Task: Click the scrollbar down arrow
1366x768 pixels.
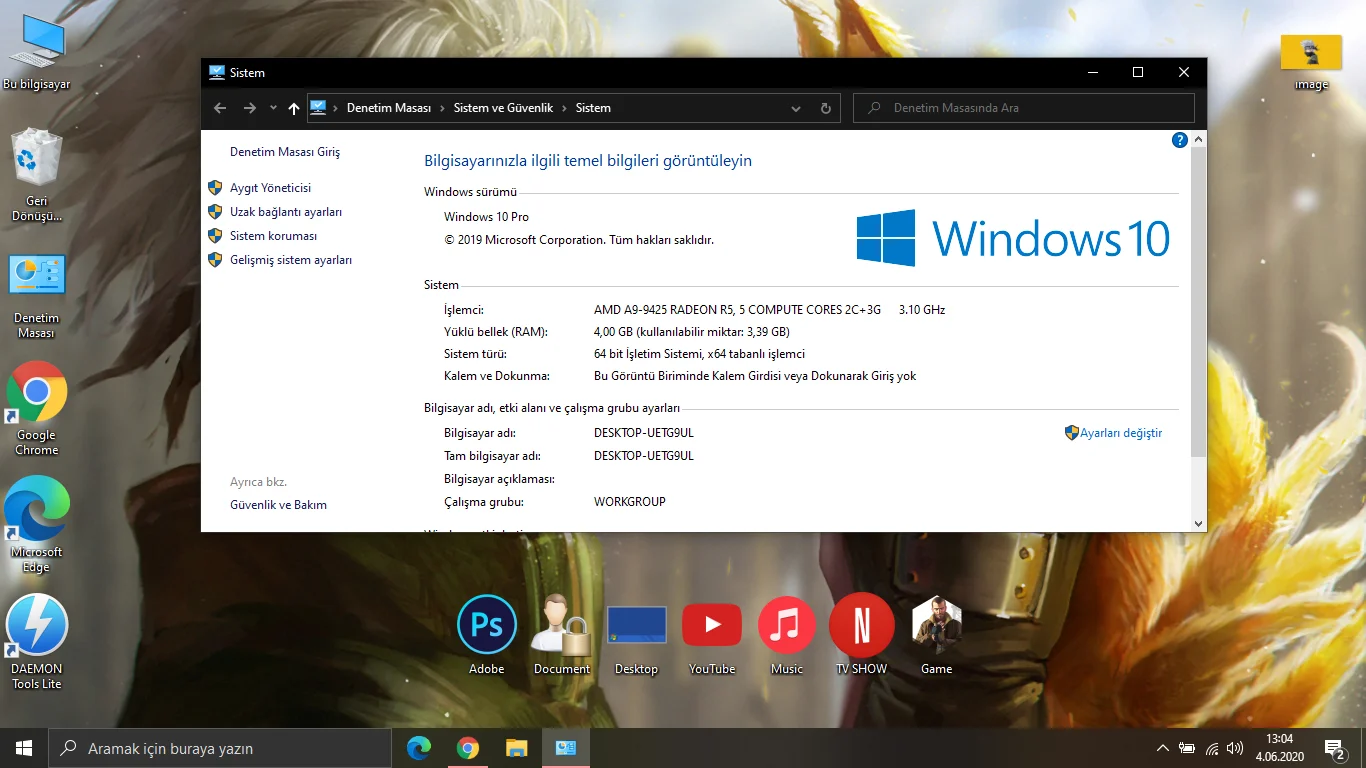Action: 1199,523
